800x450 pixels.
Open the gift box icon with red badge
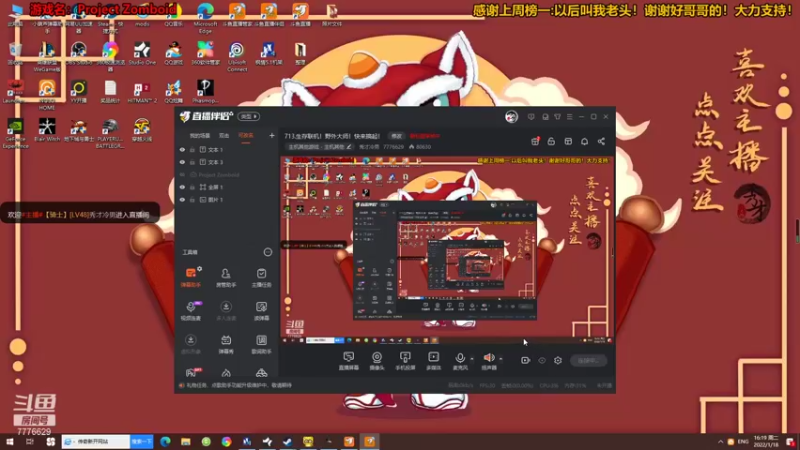535,141
